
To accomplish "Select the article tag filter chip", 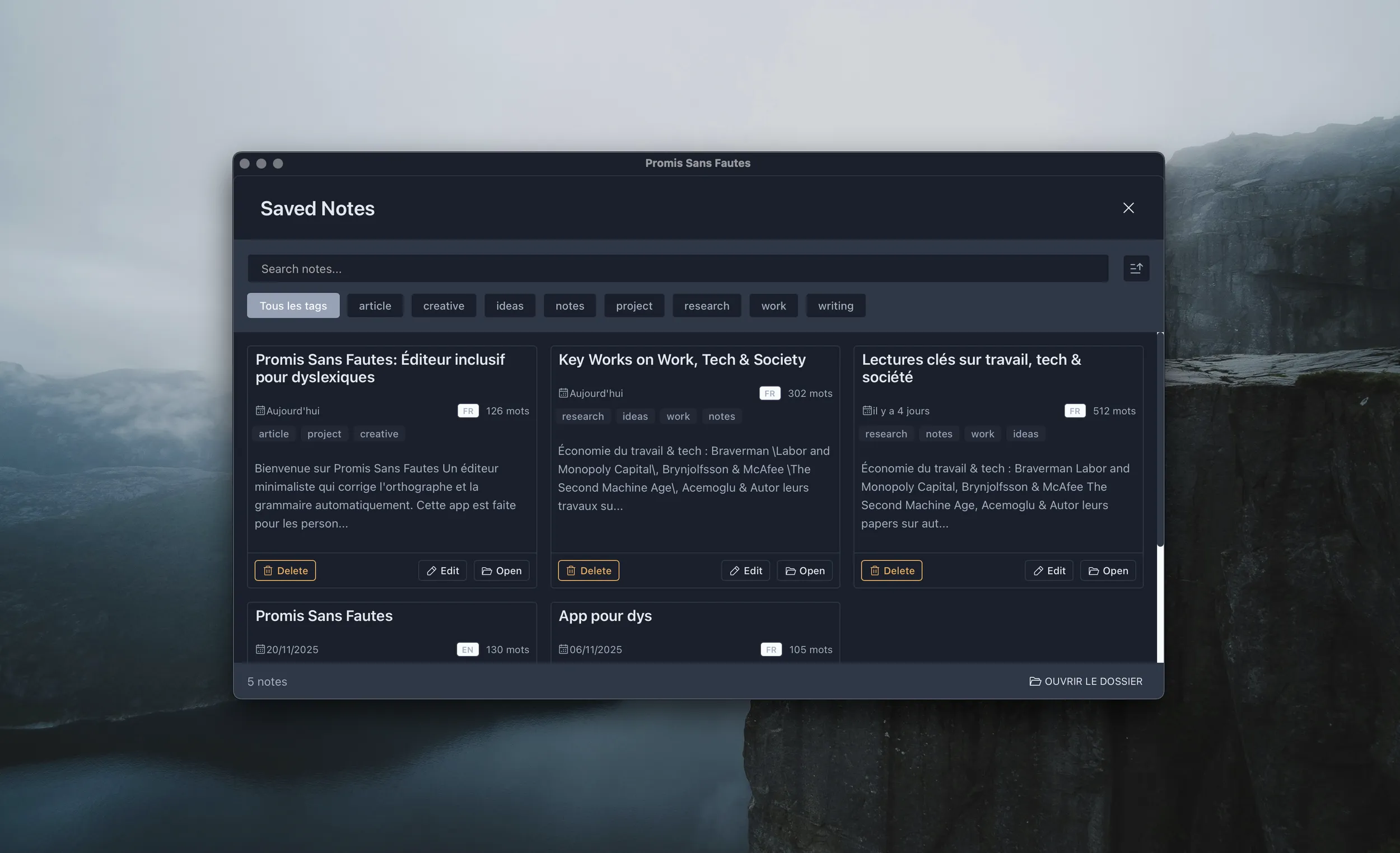I will [375, 306].
